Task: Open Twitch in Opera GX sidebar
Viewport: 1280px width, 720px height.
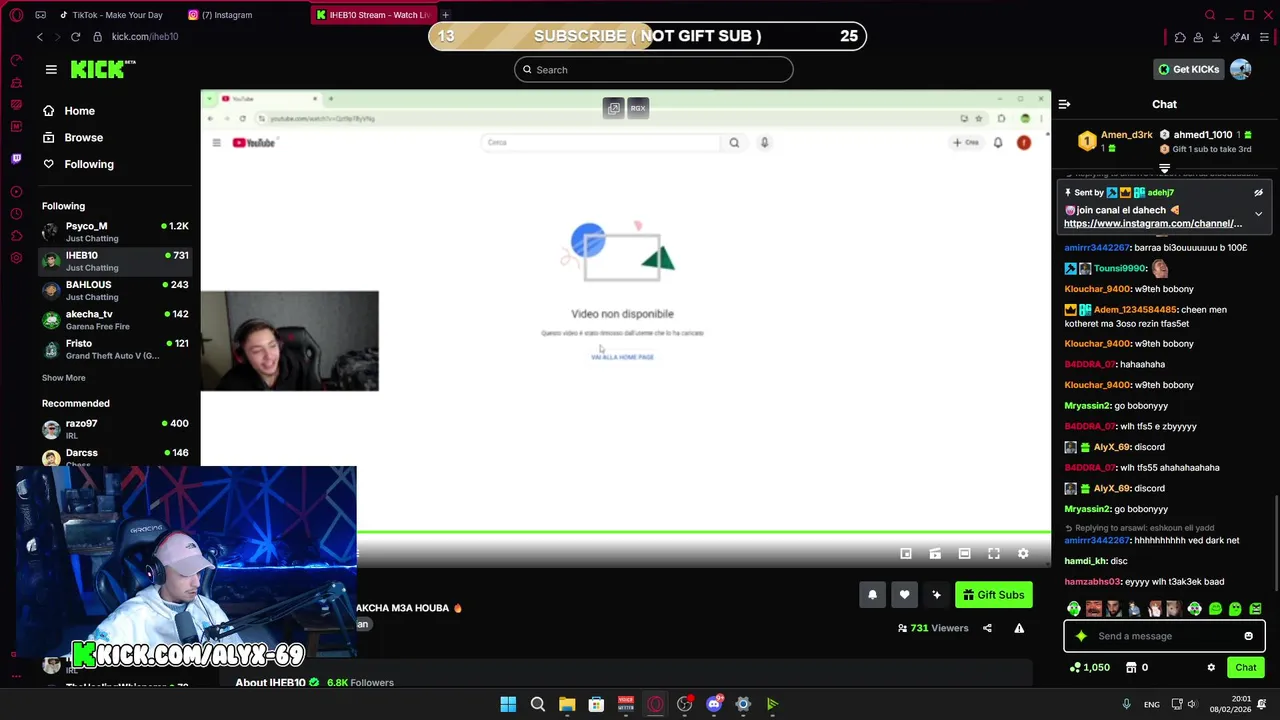Action: 16,158
